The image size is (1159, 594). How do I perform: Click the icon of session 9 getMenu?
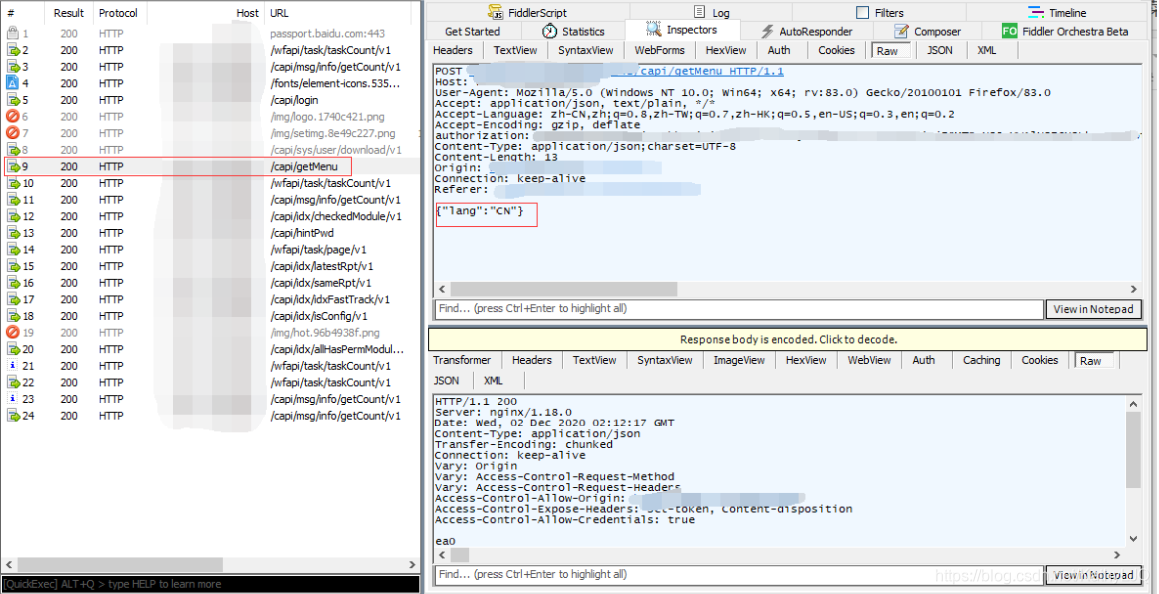[13, 166]
